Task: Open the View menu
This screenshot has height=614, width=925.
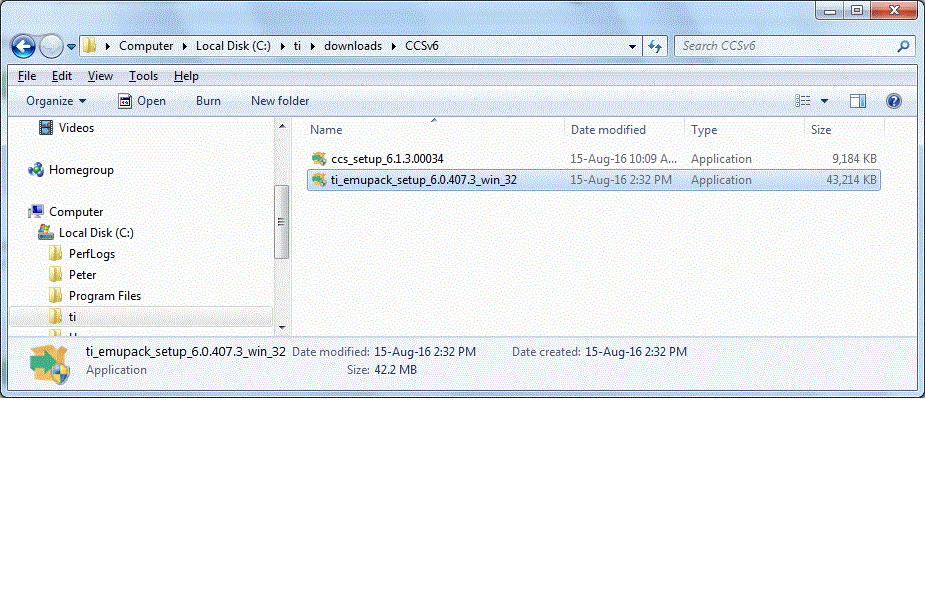Action: pyautogui.click(x=100, y=76)
